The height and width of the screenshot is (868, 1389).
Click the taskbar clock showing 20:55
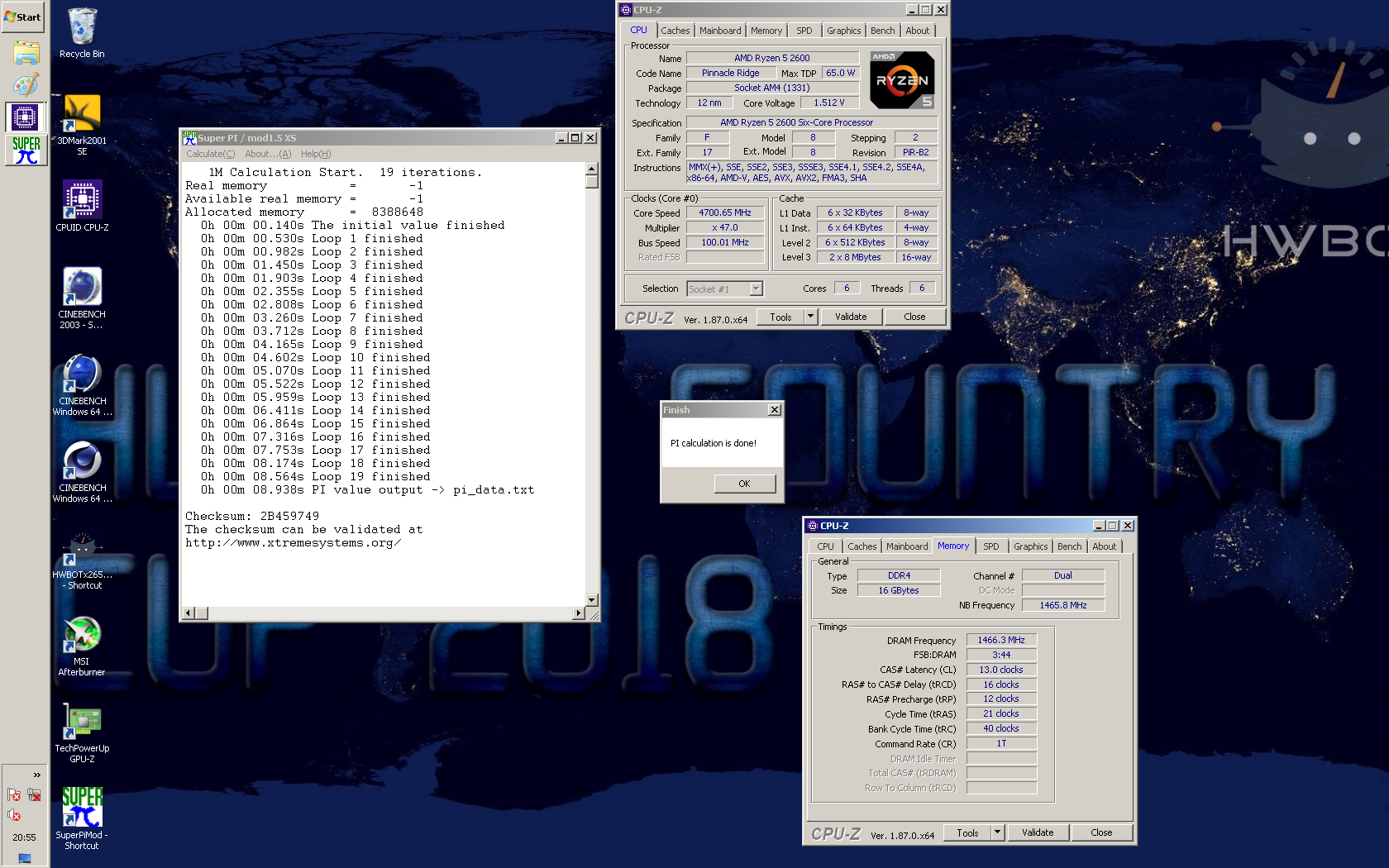point(24,837)
